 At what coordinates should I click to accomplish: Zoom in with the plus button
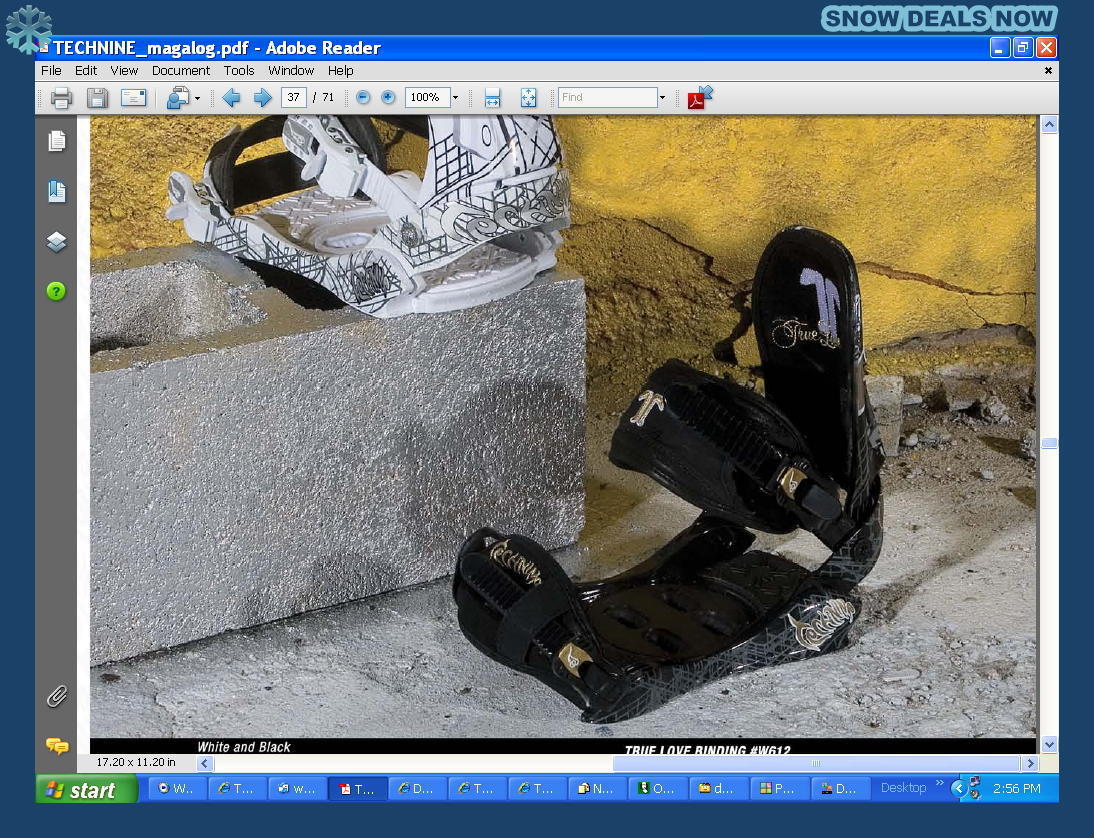click(389, 98)
